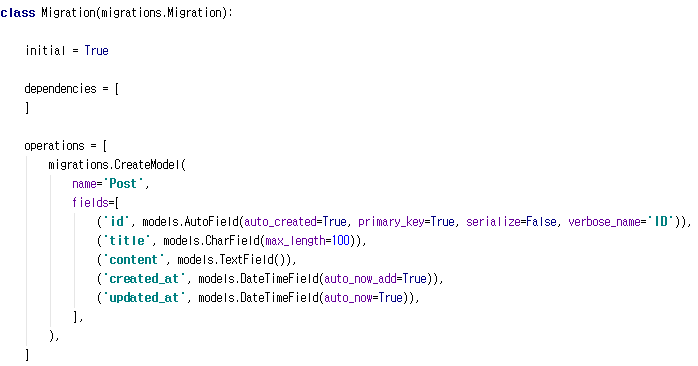Image resolution: width=698 pixels, height=366 pixels.
Task: Click the 'True' value after initial
Action: click(97, 50)
